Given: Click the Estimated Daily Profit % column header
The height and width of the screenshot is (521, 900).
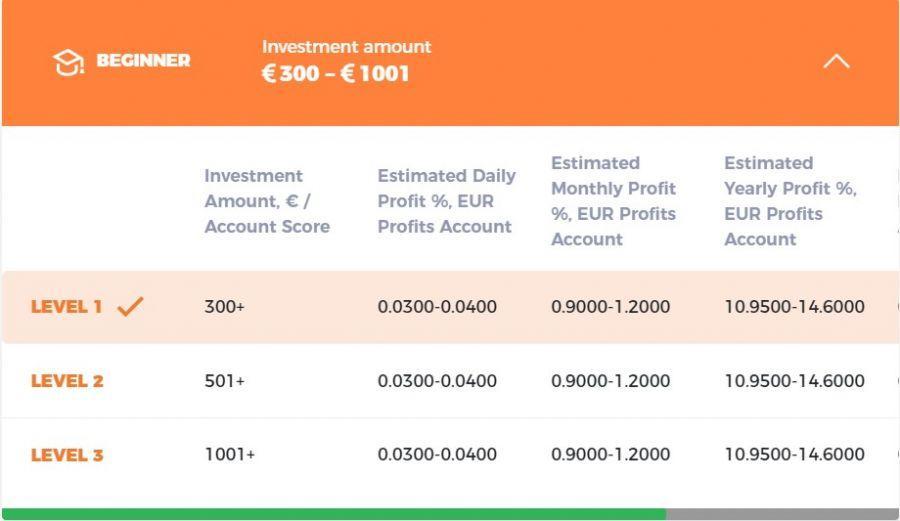Looking at the screenshot, I should [x=446, y=201].
